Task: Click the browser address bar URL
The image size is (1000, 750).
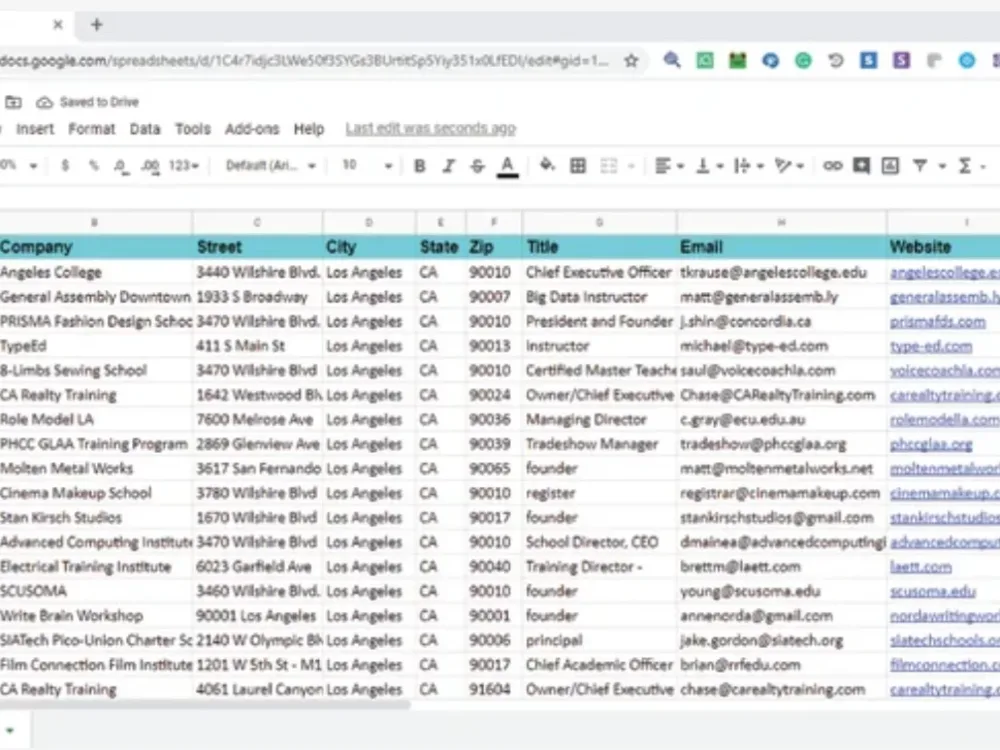Action: 304,61
